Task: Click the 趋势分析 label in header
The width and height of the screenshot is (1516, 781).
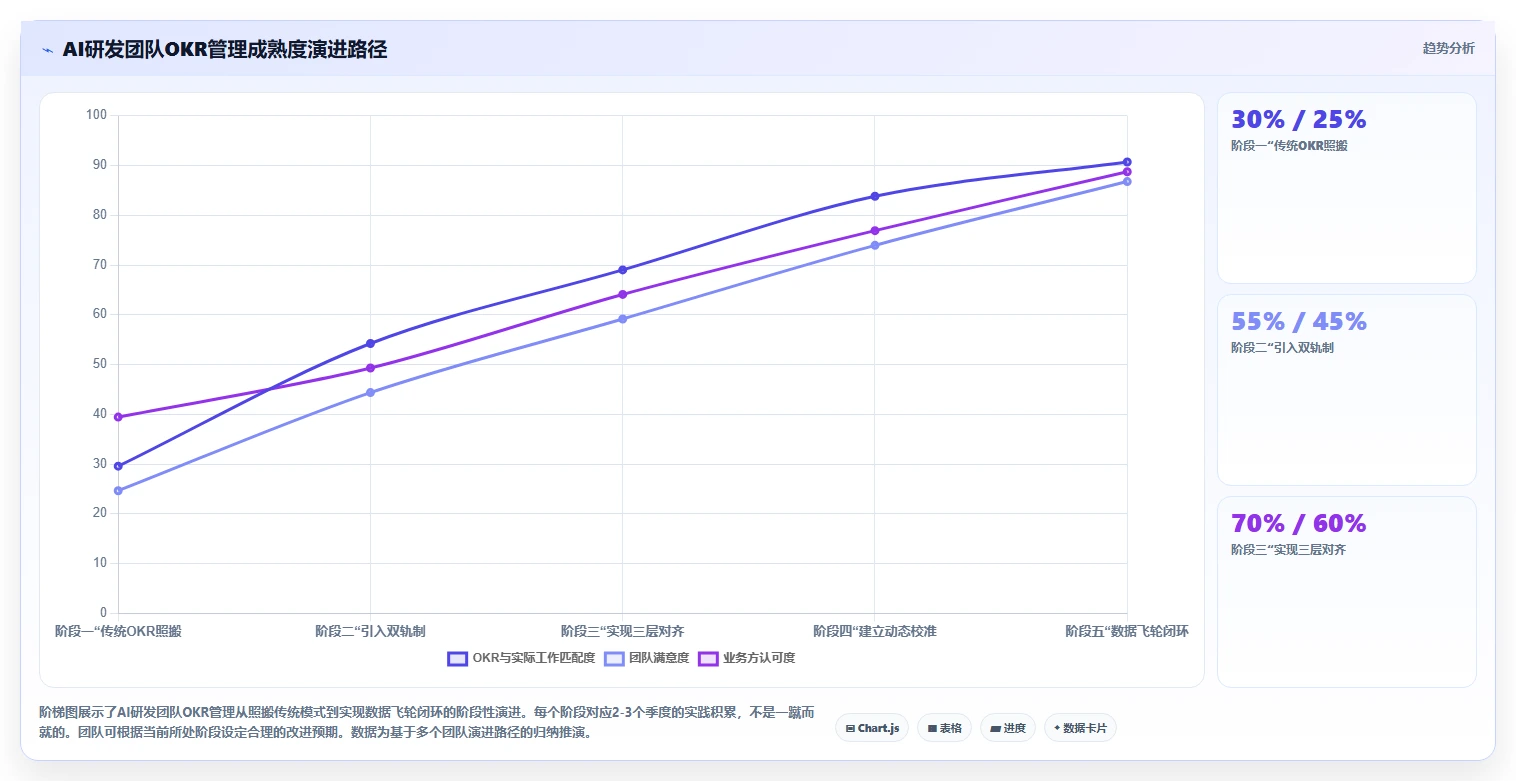Action: 1448,48
